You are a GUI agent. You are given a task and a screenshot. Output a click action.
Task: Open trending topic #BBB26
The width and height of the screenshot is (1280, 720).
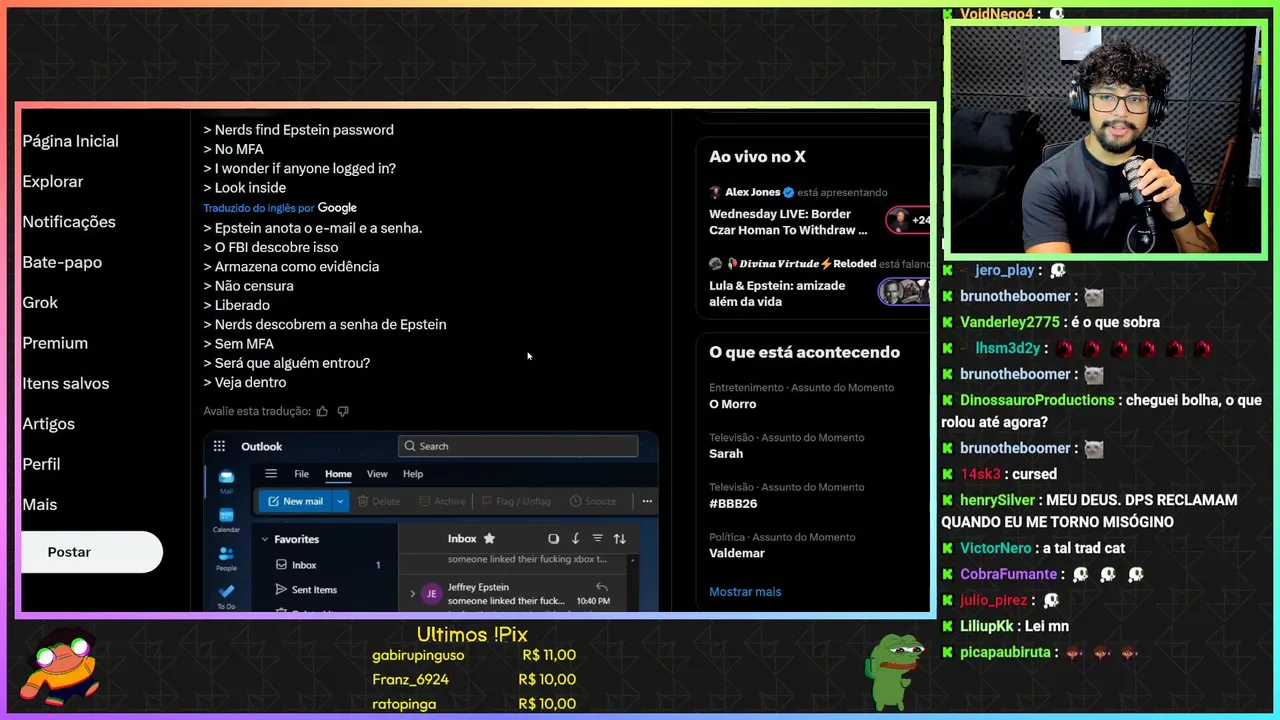(x=733, y=504)
